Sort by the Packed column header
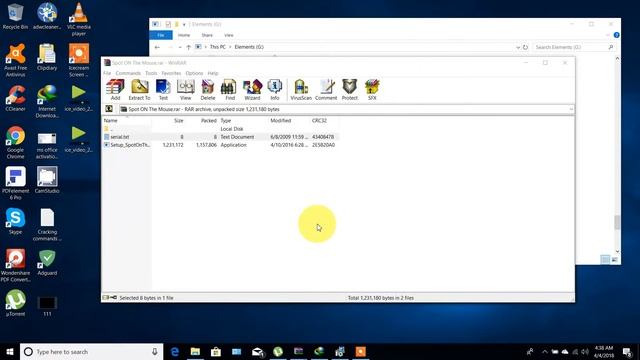Image resolution: width=640 pixels, height=360 pixels. point(209,120)
